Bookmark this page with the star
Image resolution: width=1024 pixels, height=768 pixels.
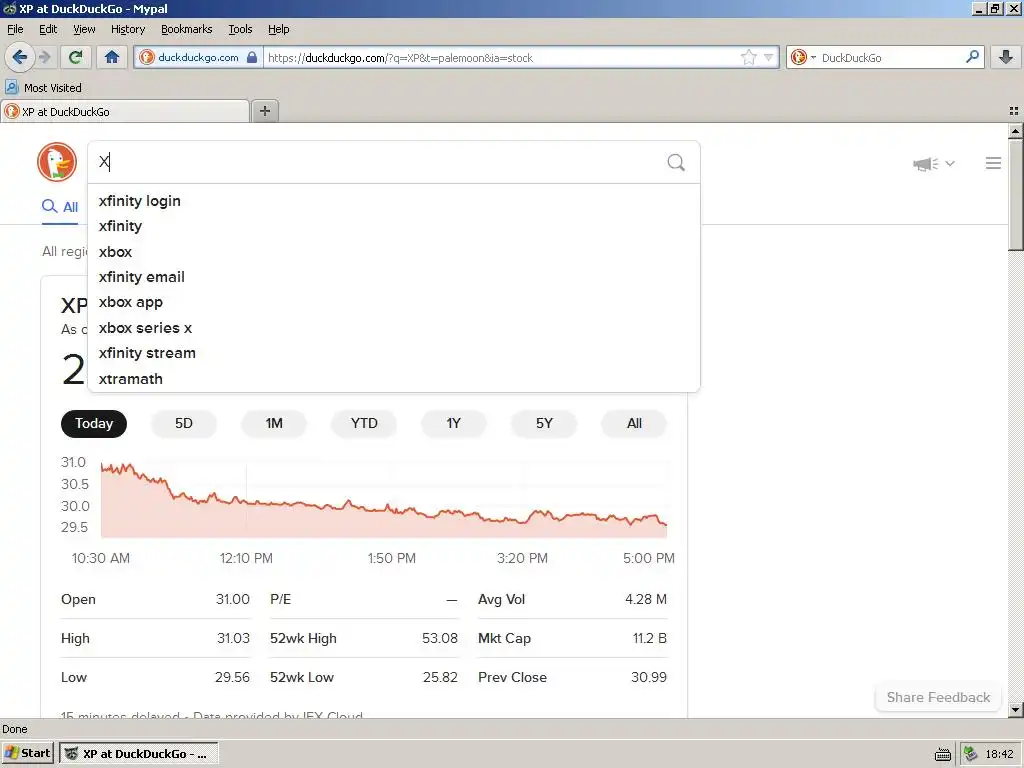pos(748,57)
